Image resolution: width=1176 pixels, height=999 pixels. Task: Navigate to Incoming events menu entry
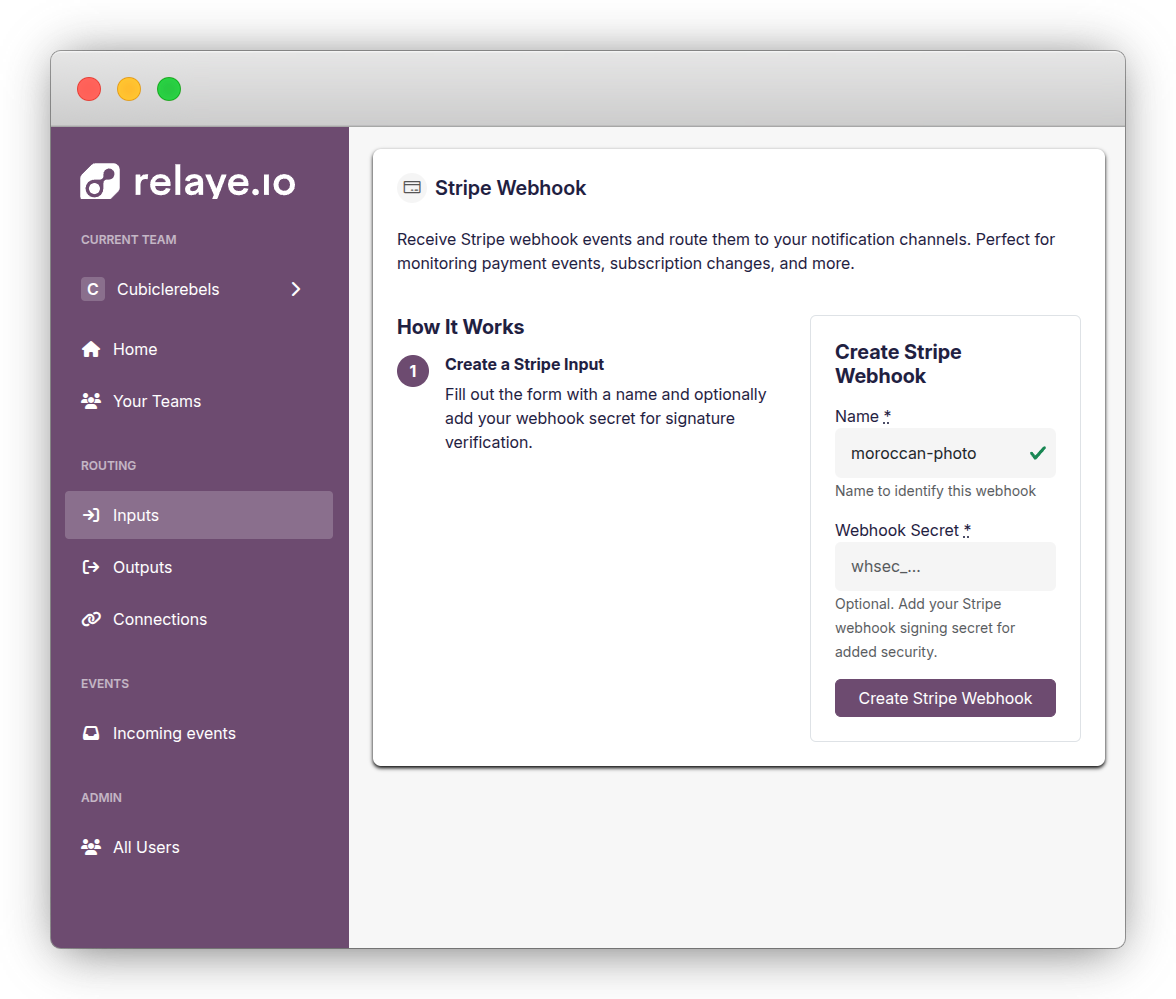175,733
